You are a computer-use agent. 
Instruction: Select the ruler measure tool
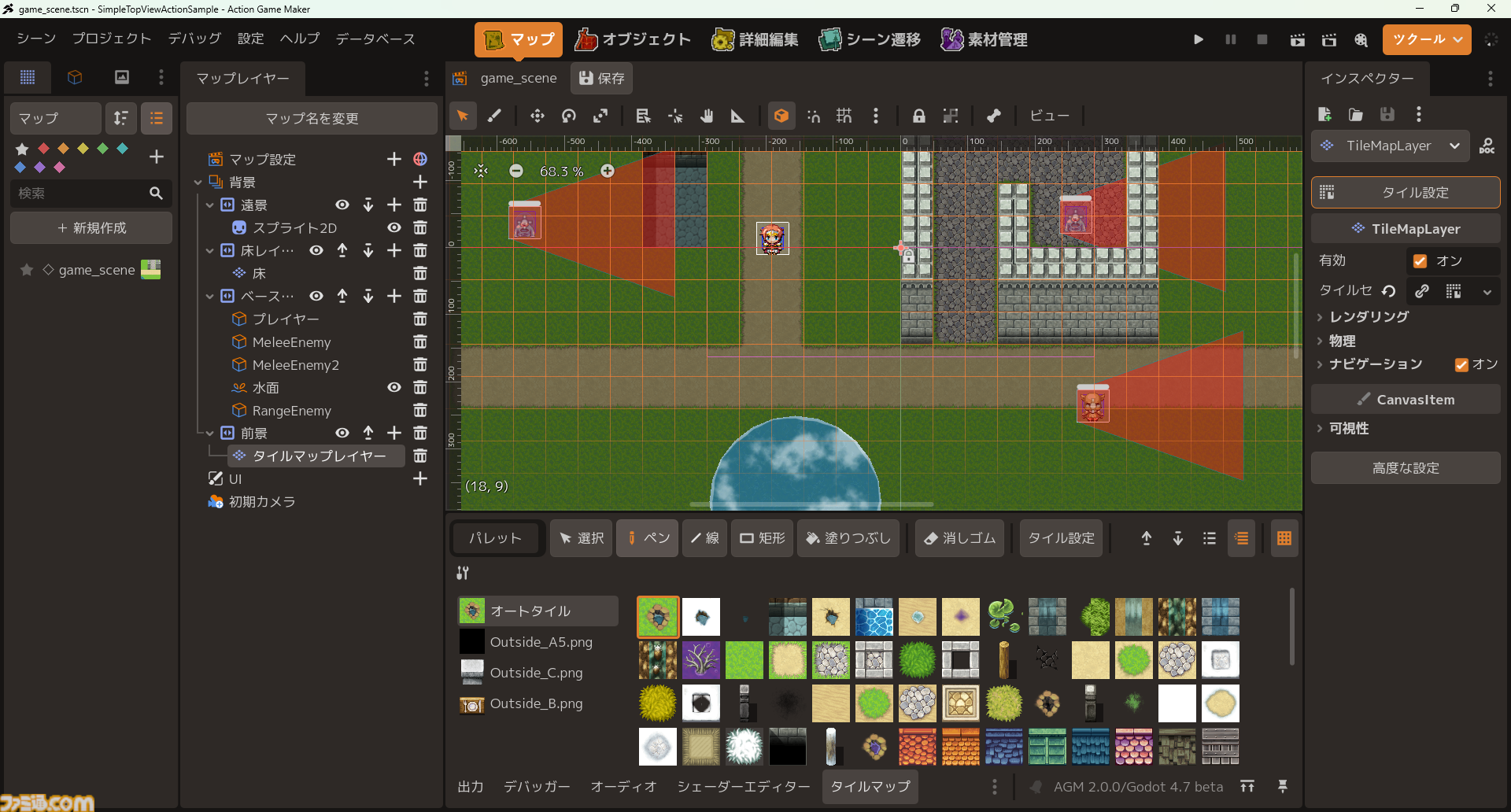coord(737,116)
